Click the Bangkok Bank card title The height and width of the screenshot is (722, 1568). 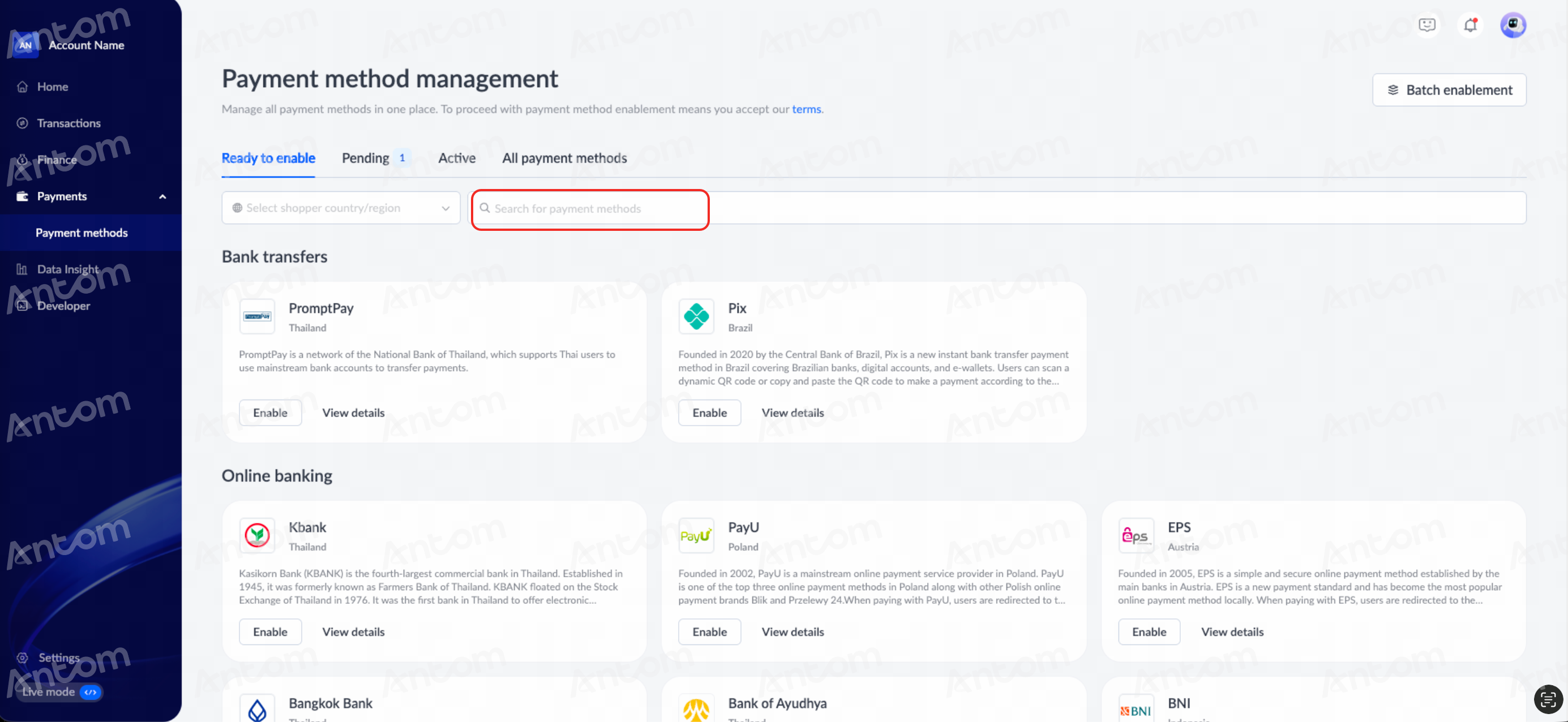pyautogui.click(x=331, y=703)
